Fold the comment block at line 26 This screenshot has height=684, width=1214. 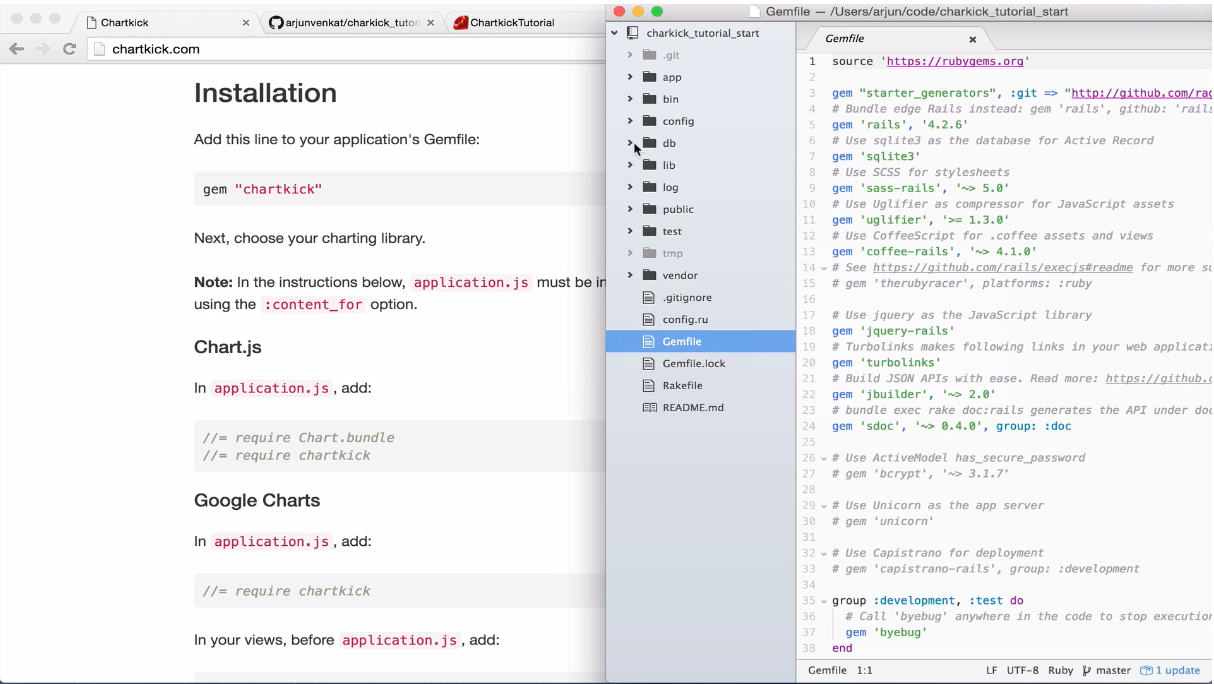824,458
